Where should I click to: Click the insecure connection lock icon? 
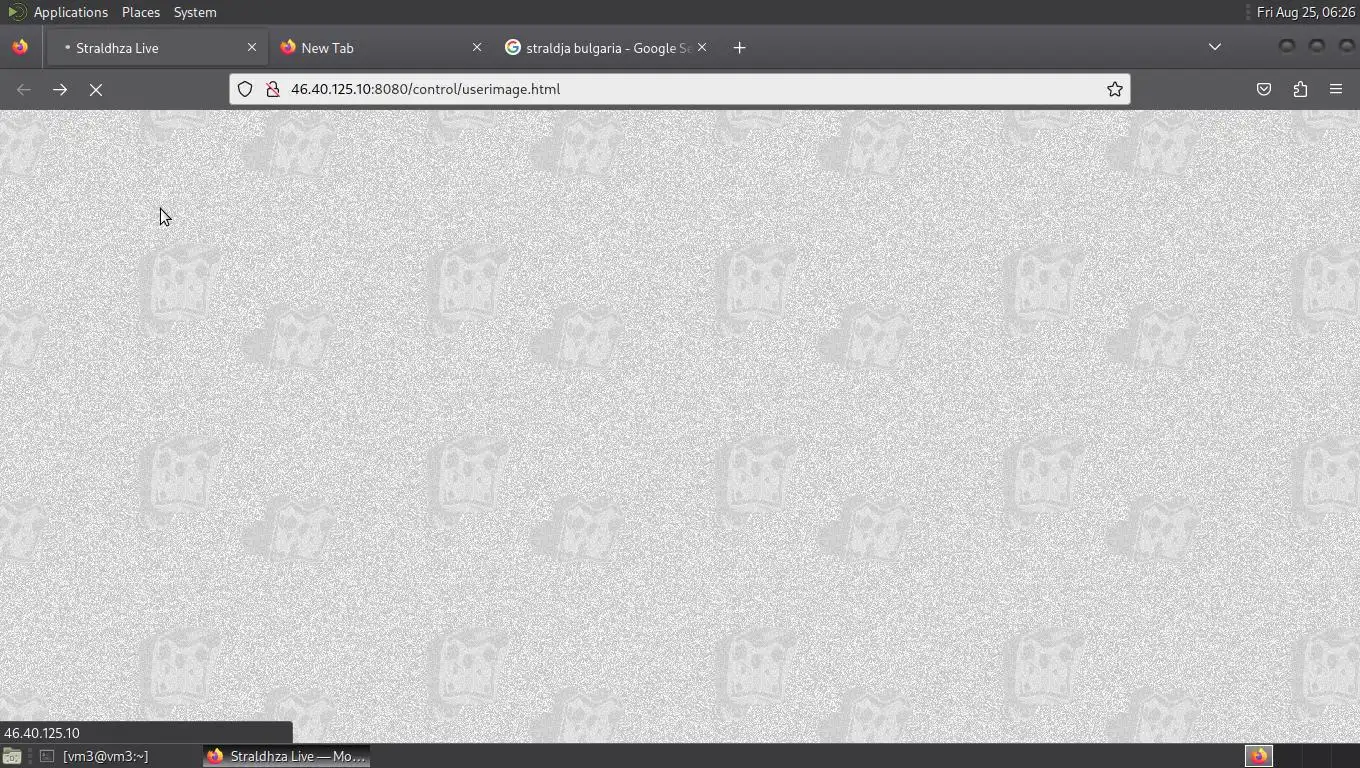click(272, 89)
